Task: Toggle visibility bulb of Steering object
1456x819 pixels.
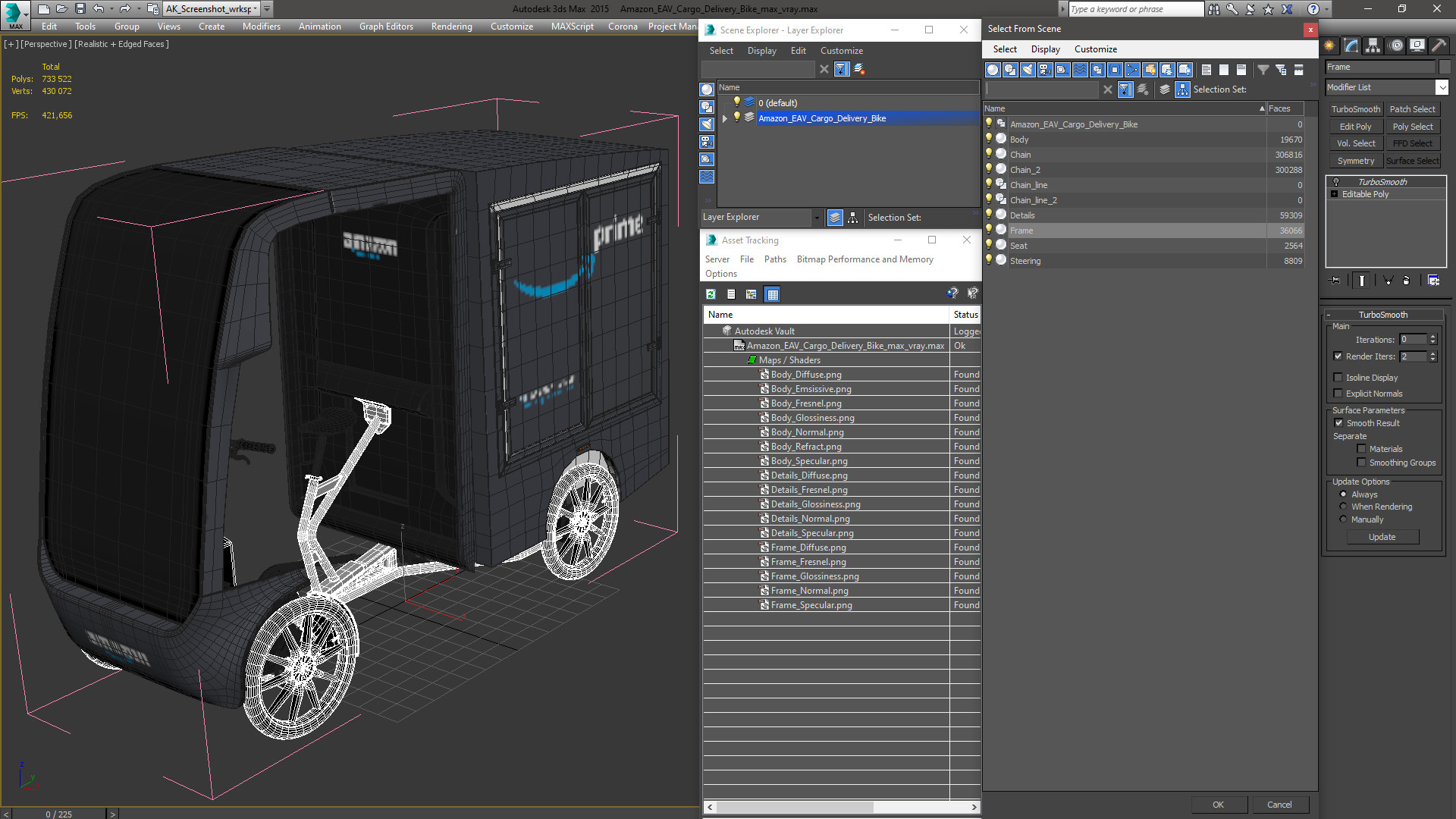Action: (989, 260)
